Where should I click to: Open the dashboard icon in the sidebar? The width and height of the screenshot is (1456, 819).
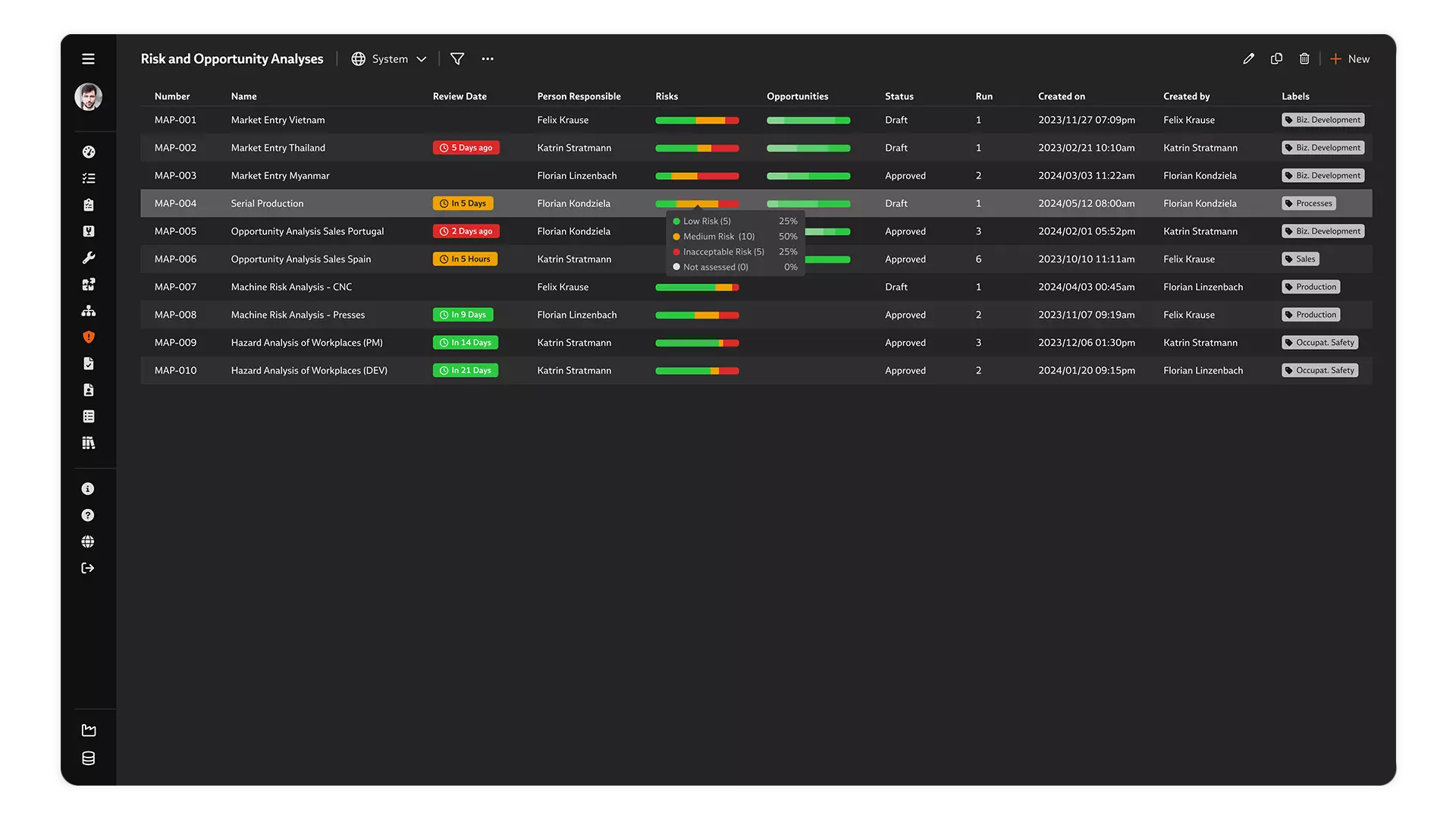tap(89, 152)
